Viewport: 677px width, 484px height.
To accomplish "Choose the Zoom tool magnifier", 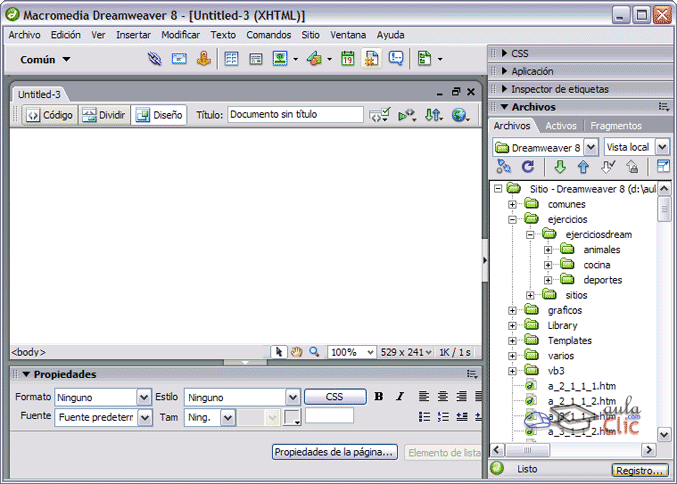I will click(314, 352).
